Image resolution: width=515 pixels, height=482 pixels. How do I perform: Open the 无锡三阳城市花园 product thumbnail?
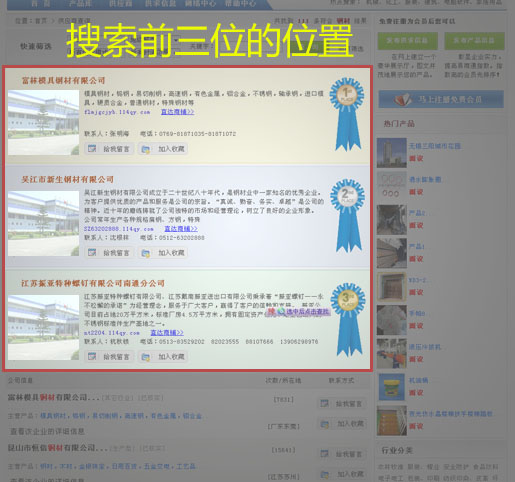pyautogui.click(x=392, y=153)
